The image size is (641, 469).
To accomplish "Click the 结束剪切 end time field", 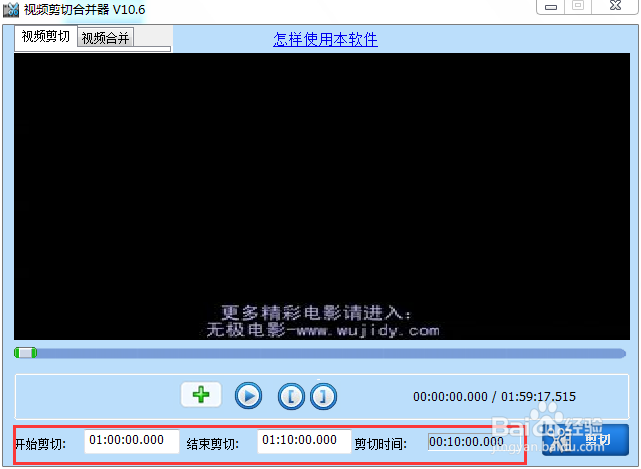I will tap(304, 441).
